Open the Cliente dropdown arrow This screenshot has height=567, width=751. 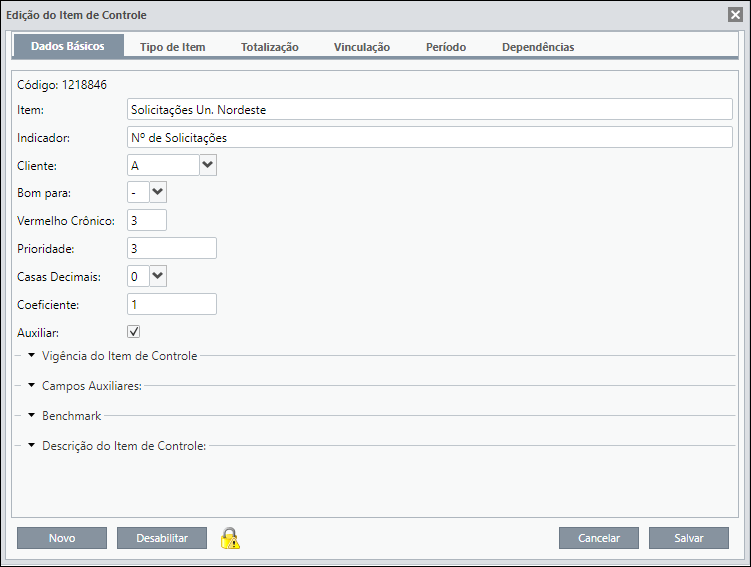point(208,165)
